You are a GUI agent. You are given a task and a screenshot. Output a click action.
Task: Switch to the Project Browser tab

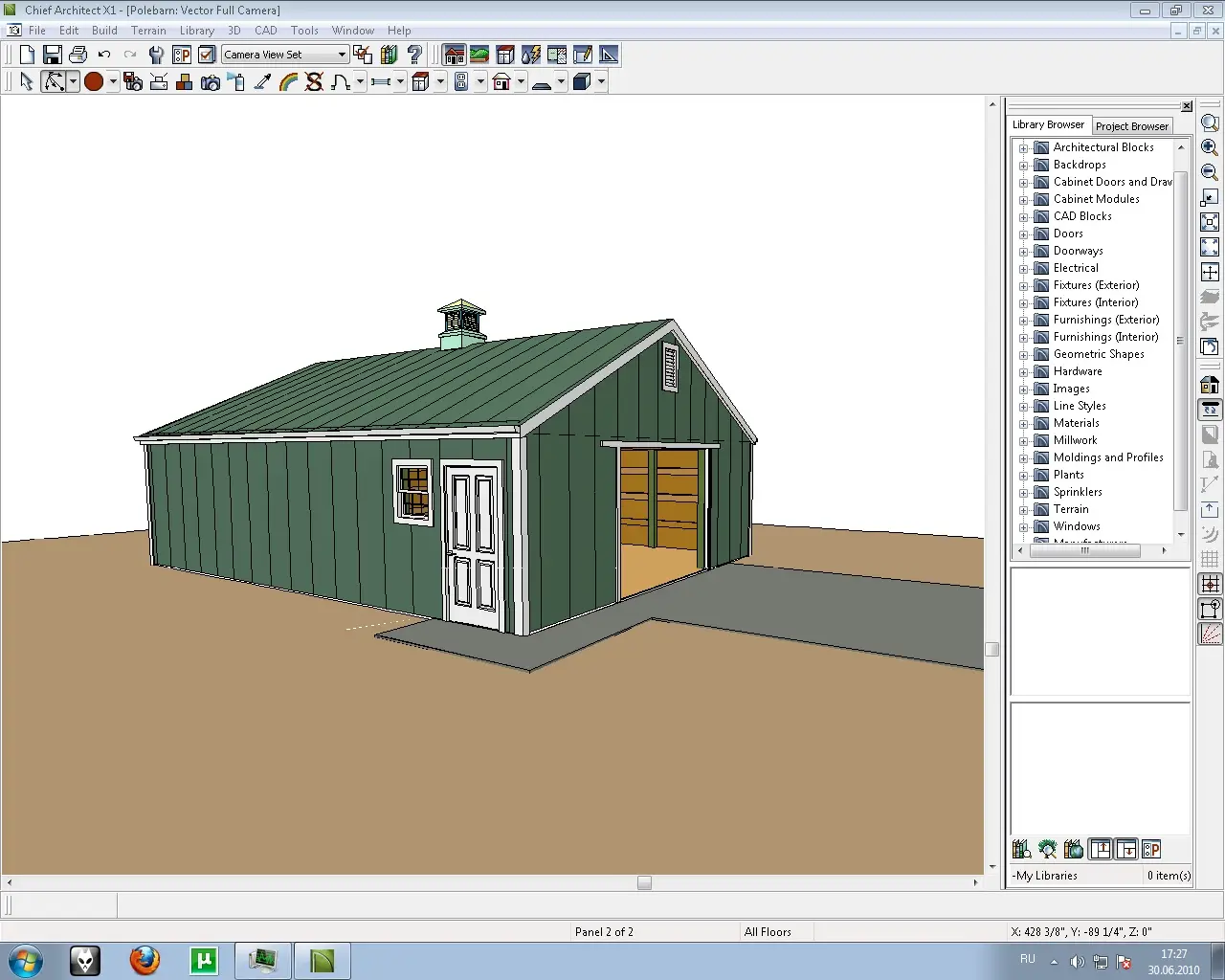coord(1131,126)
